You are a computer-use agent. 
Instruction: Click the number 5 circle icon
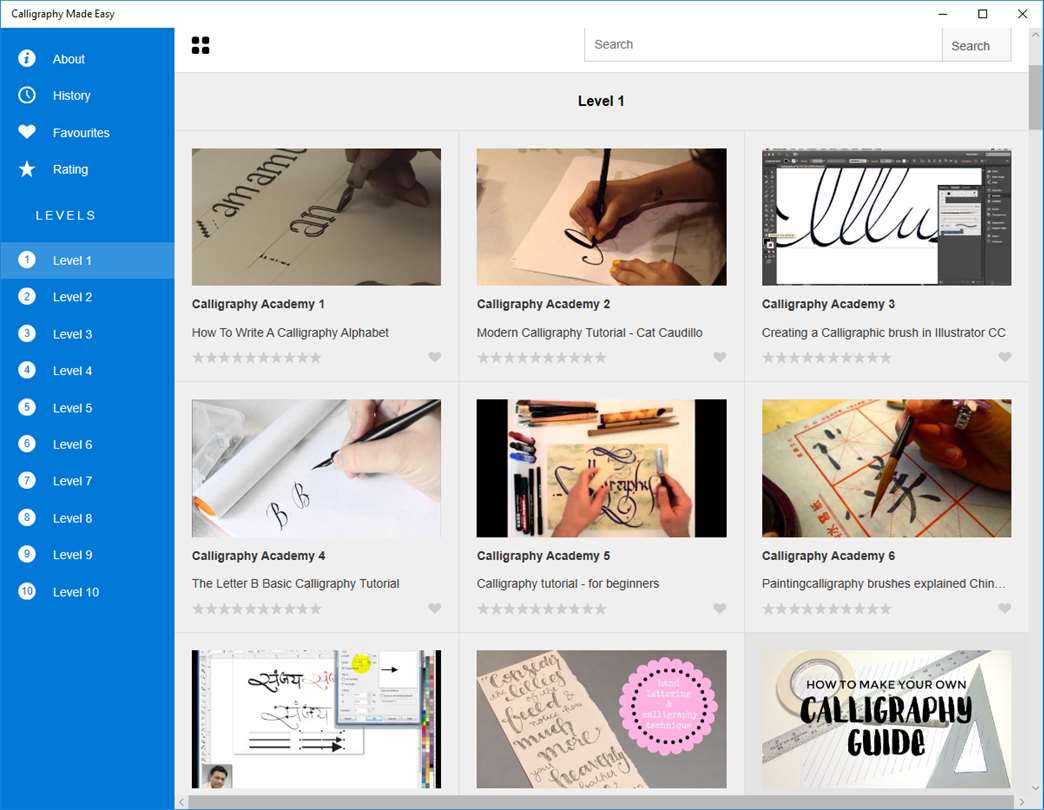27,407
